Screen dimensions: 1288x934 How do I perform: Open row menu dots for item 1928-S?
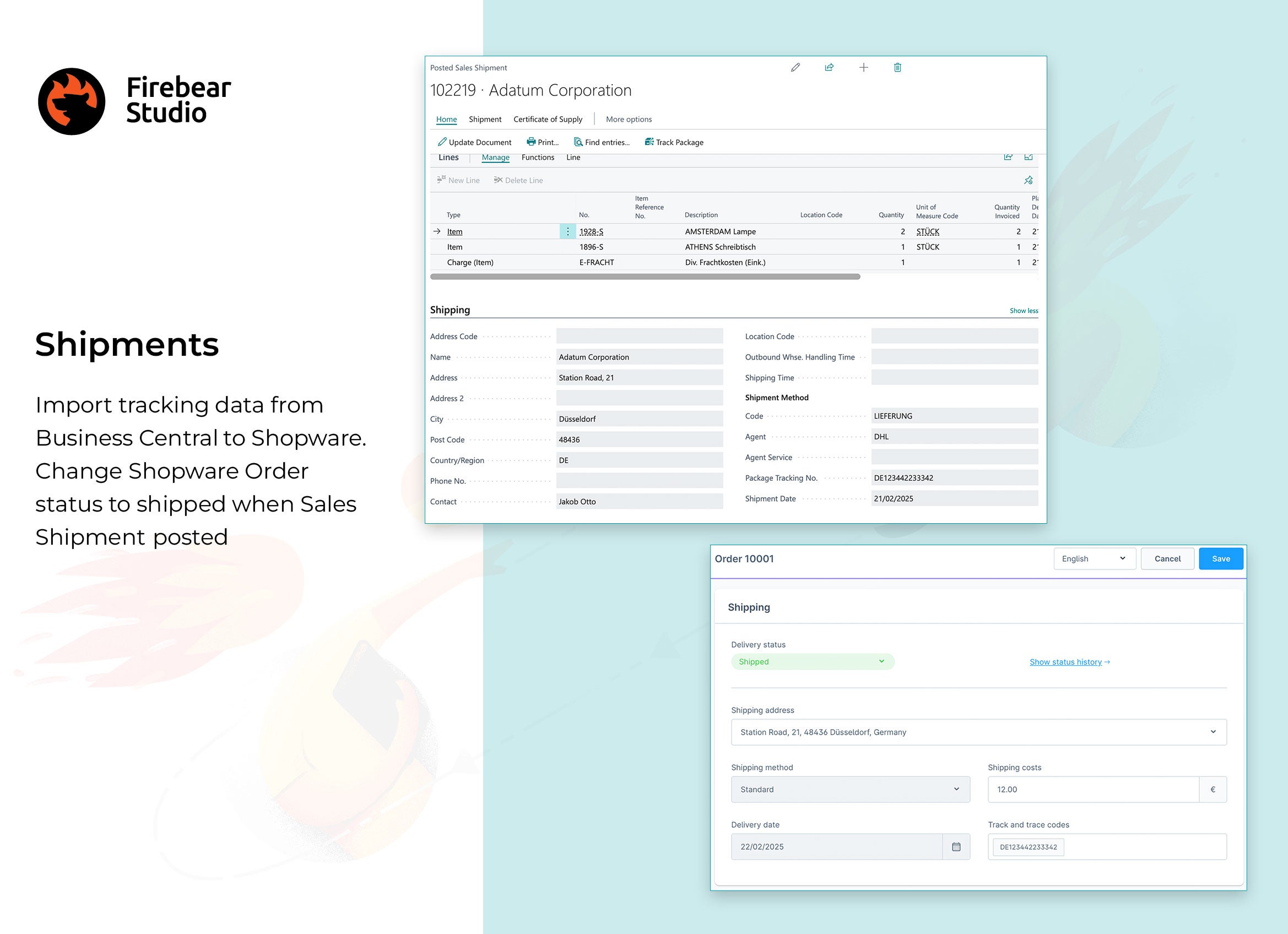[x=567, y=231]
